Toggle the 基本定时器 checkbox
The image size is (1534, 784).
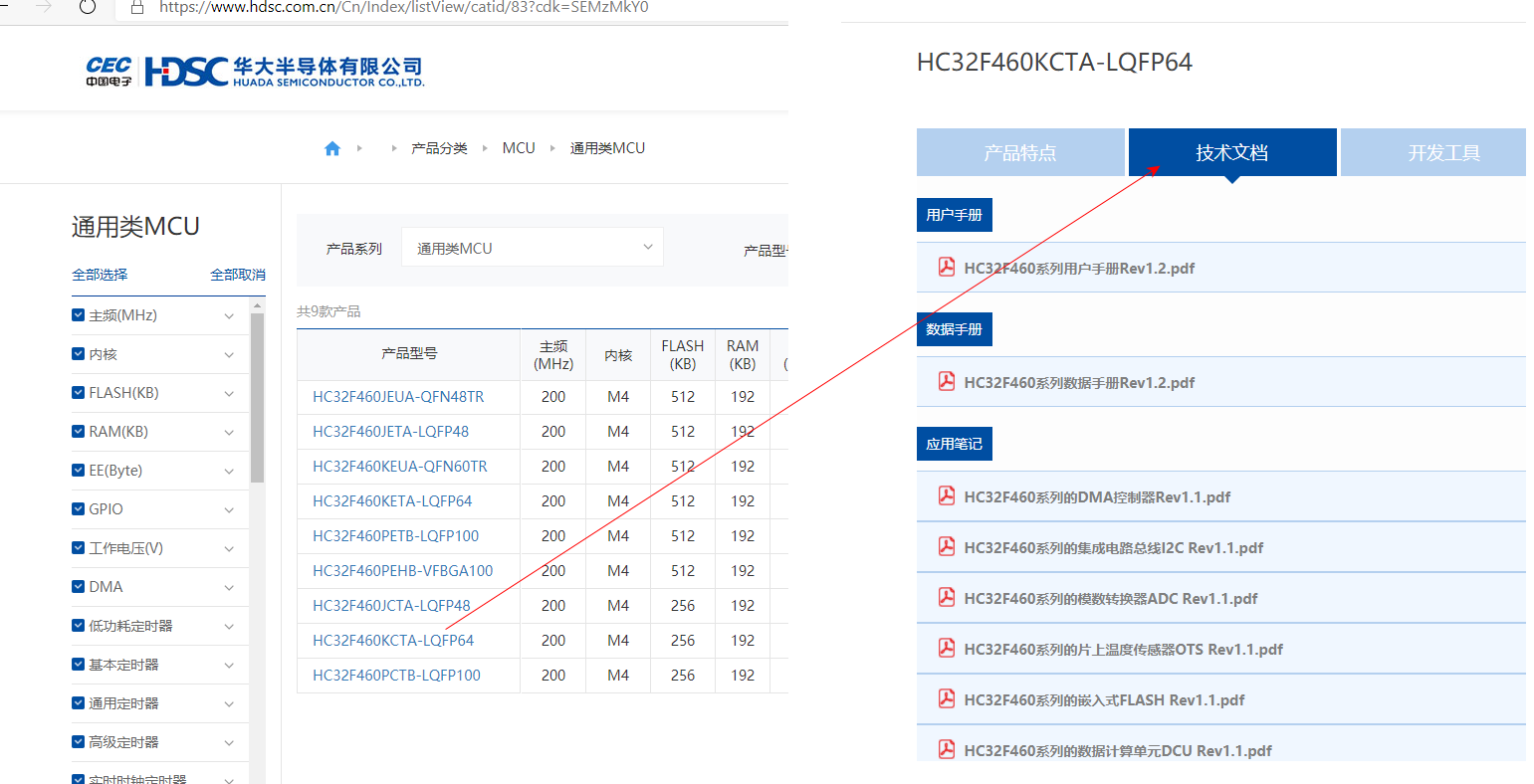[78, 664]
